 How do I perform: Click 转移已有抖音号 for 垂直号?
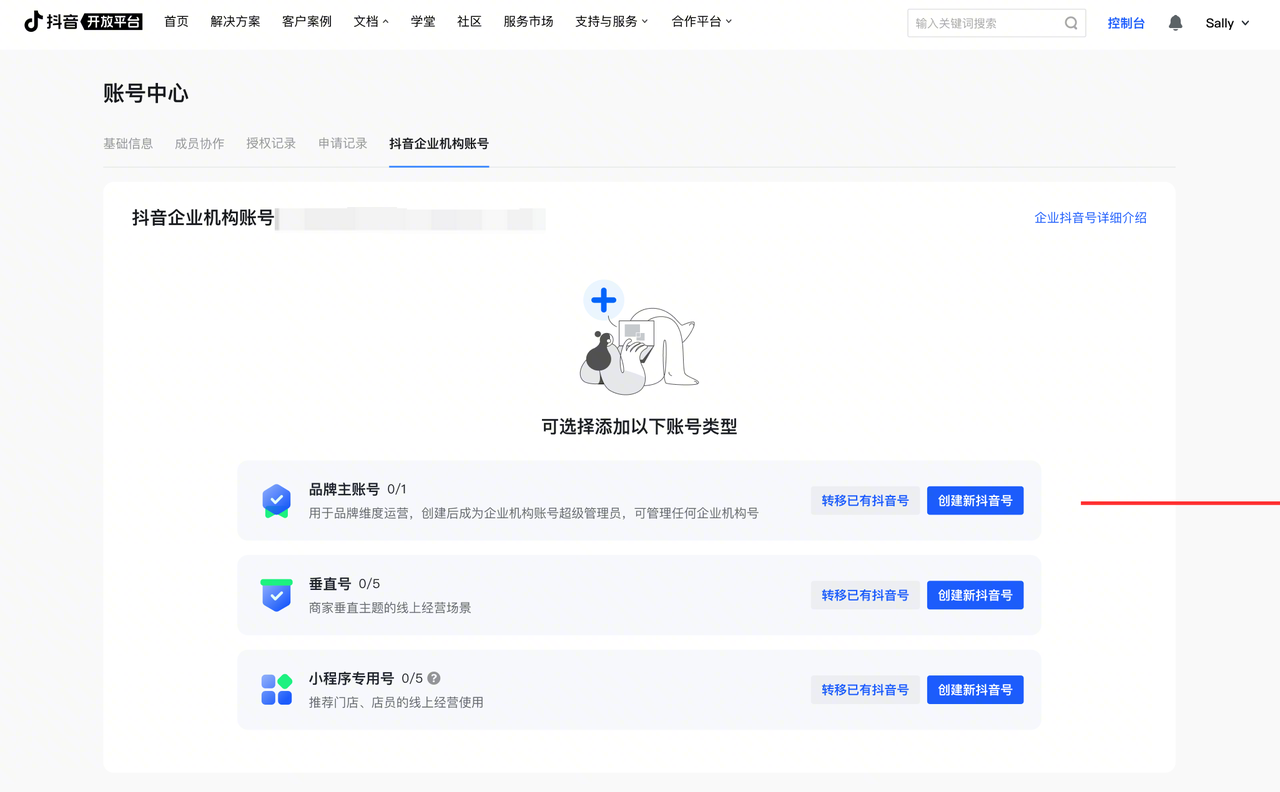[865, 595]
